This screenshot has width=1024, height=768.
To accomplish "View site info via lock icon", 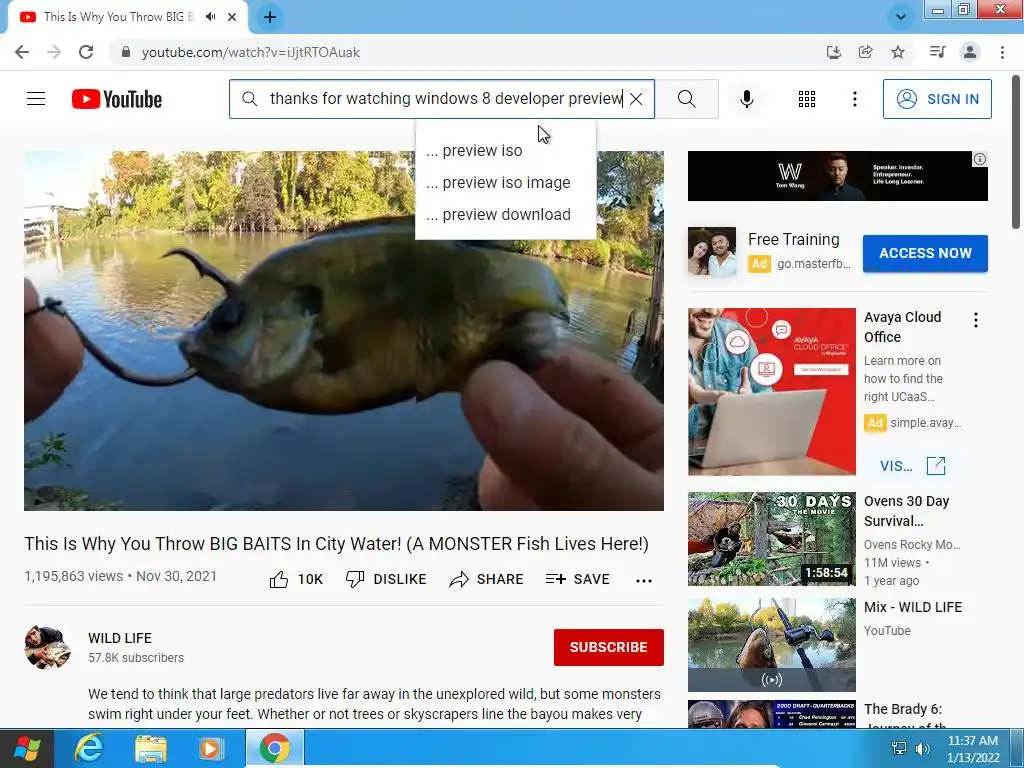I will (126, 52).
